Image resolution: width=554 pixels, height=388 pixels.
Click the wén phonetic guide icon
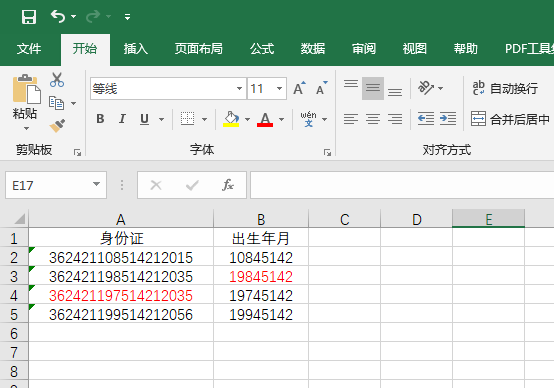[308, 119]
